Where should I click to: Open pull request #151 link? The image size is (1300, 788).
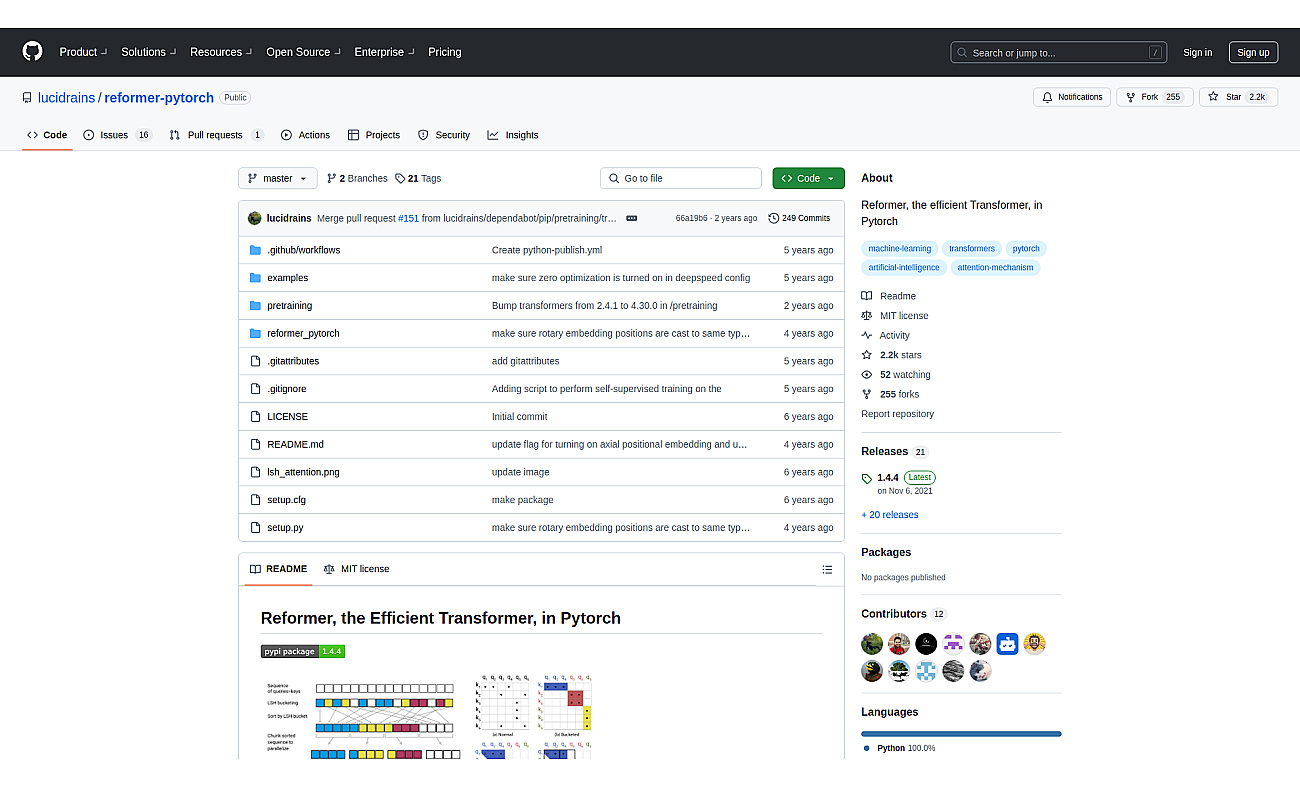click(x=408, y=218)
